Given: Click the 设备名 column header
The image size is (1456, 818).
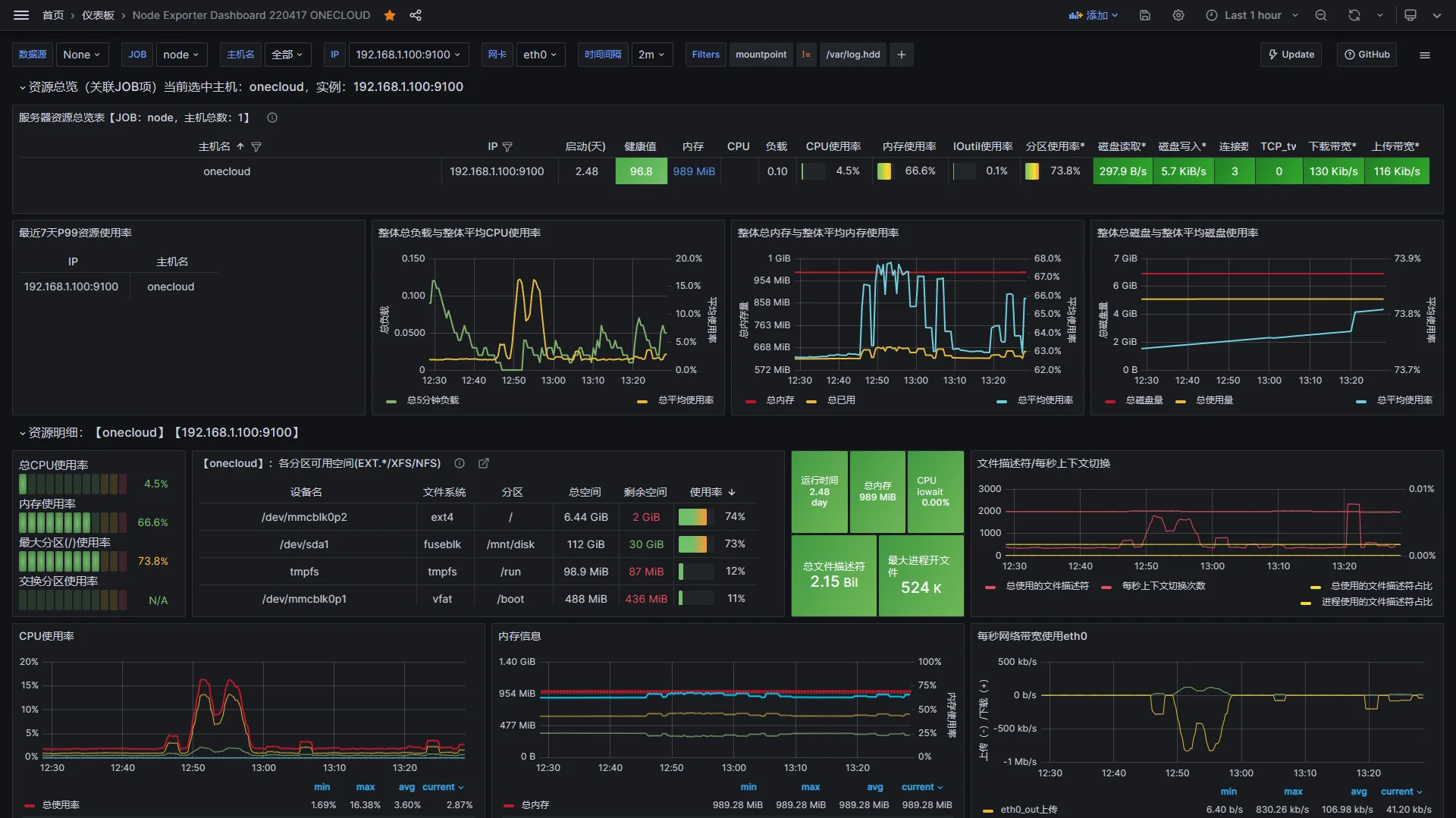Looking at the screenshot, I should (x=306, y=492).
